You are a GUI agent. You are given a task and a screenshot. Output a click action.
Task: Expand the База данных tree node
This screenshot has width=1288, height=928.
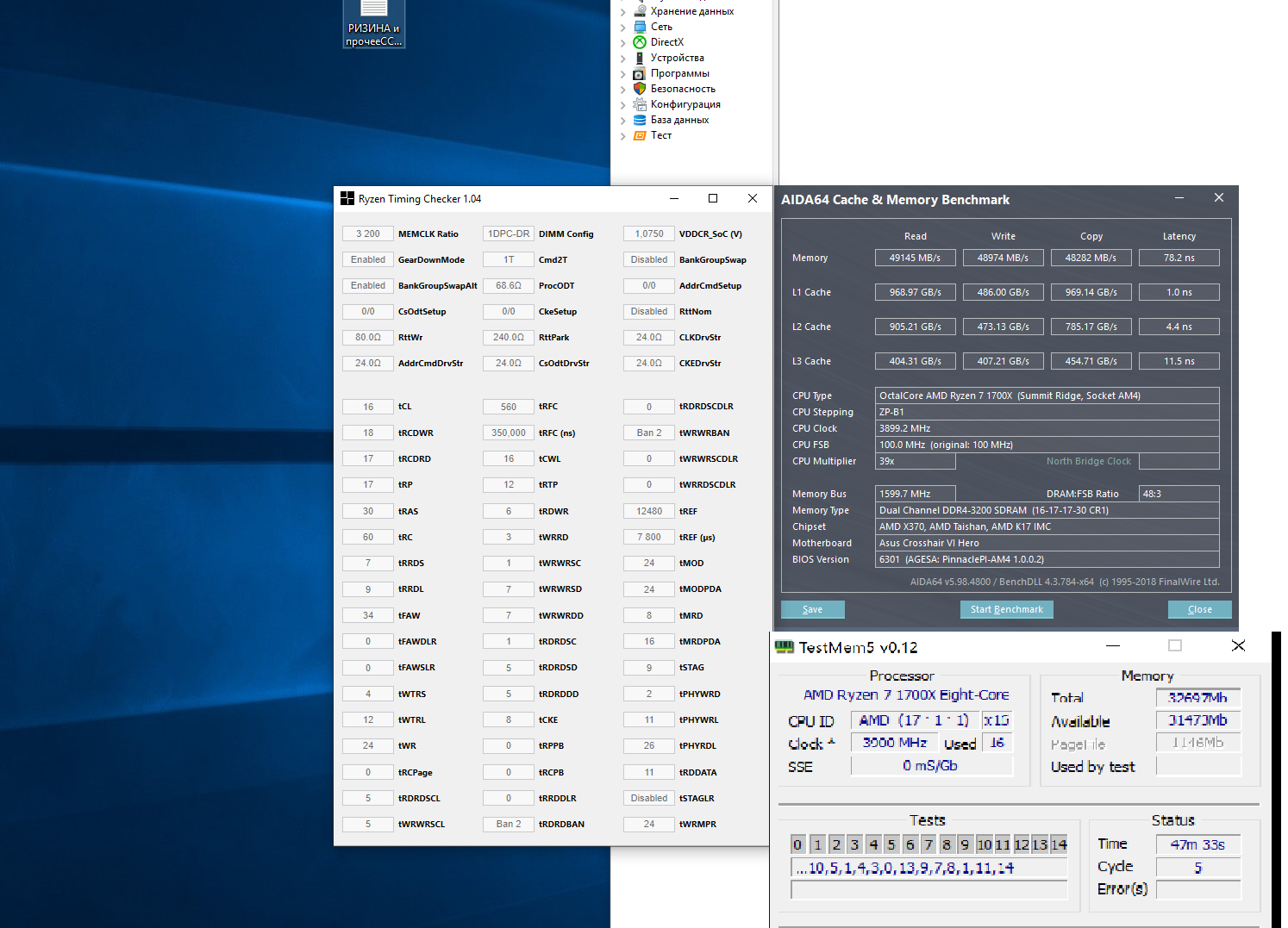click(x=622, y=120)
